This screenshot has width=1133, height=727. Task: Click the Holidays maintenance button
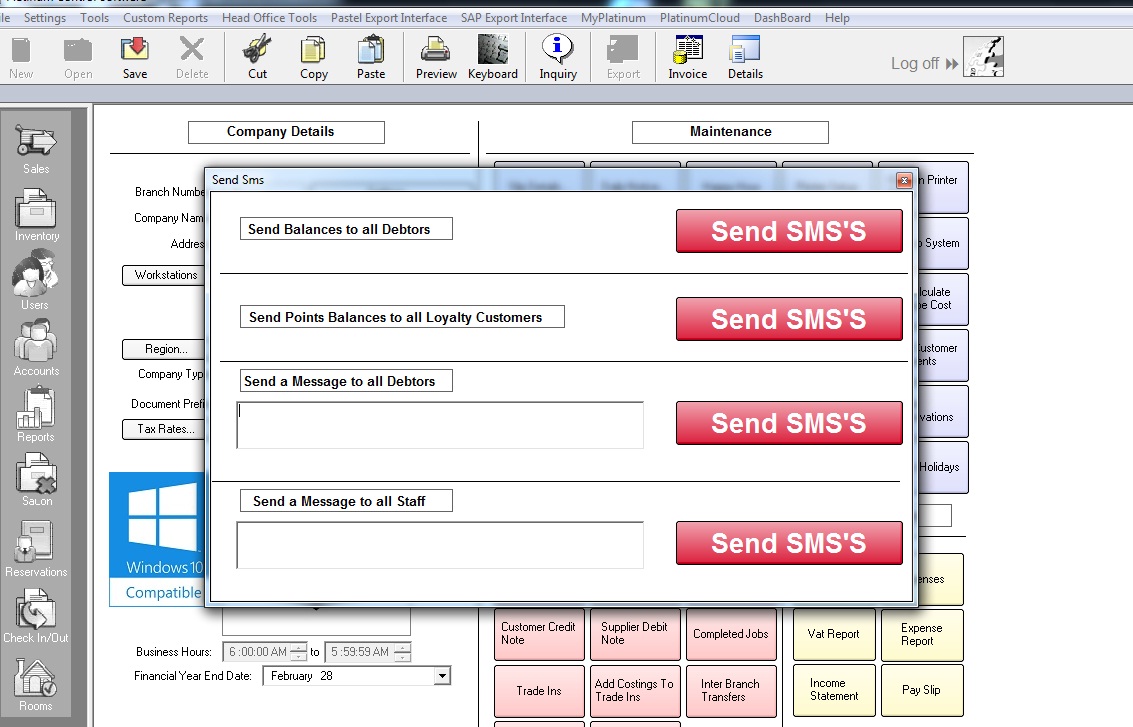point(942,468)
